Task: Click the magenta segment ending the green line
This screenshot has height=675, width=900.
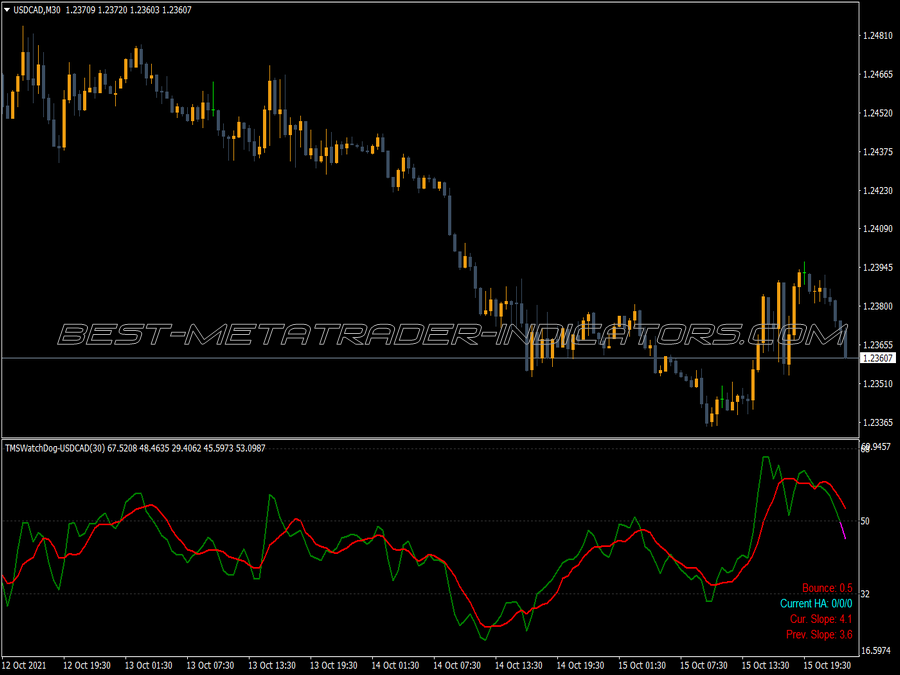Action: [843, 530]
